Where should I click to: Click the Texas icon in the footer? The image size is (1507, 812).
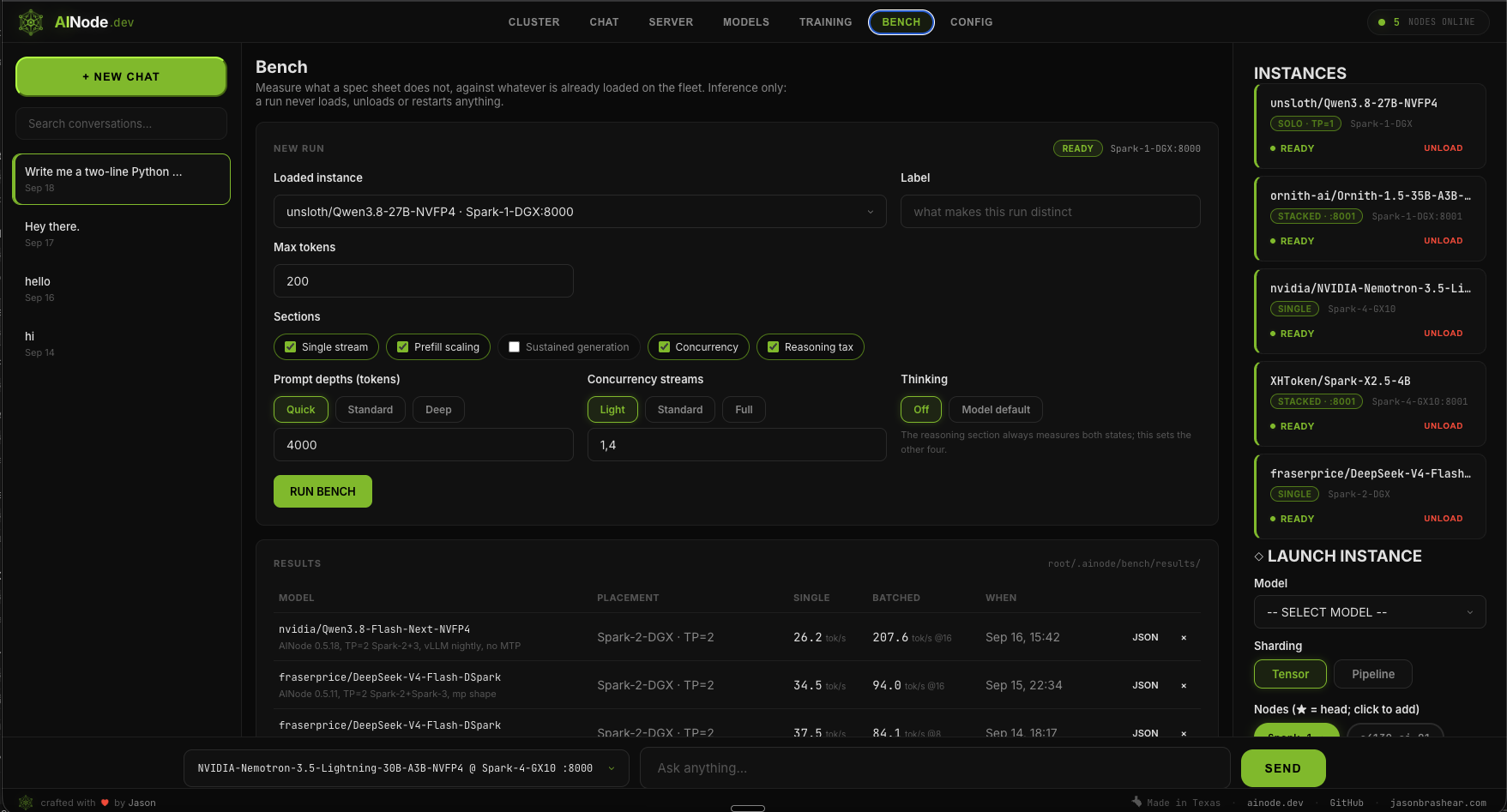pyautogui.click(x=1136, y=802)
